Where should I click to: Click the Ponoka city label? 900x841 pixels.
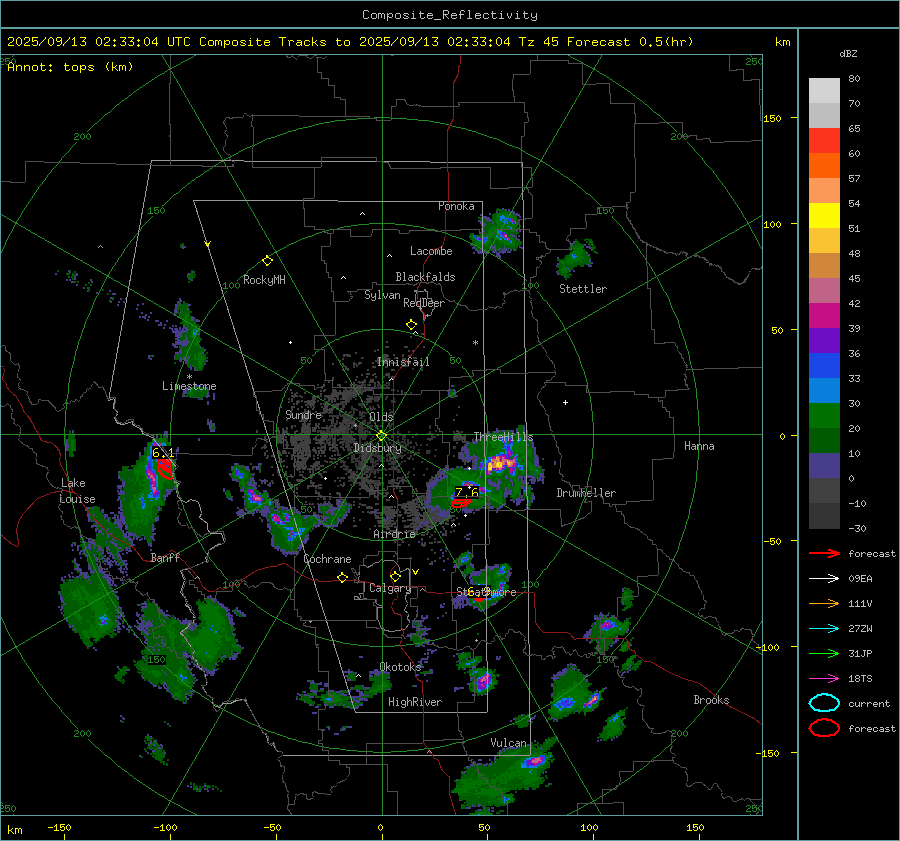pos(456,206)
